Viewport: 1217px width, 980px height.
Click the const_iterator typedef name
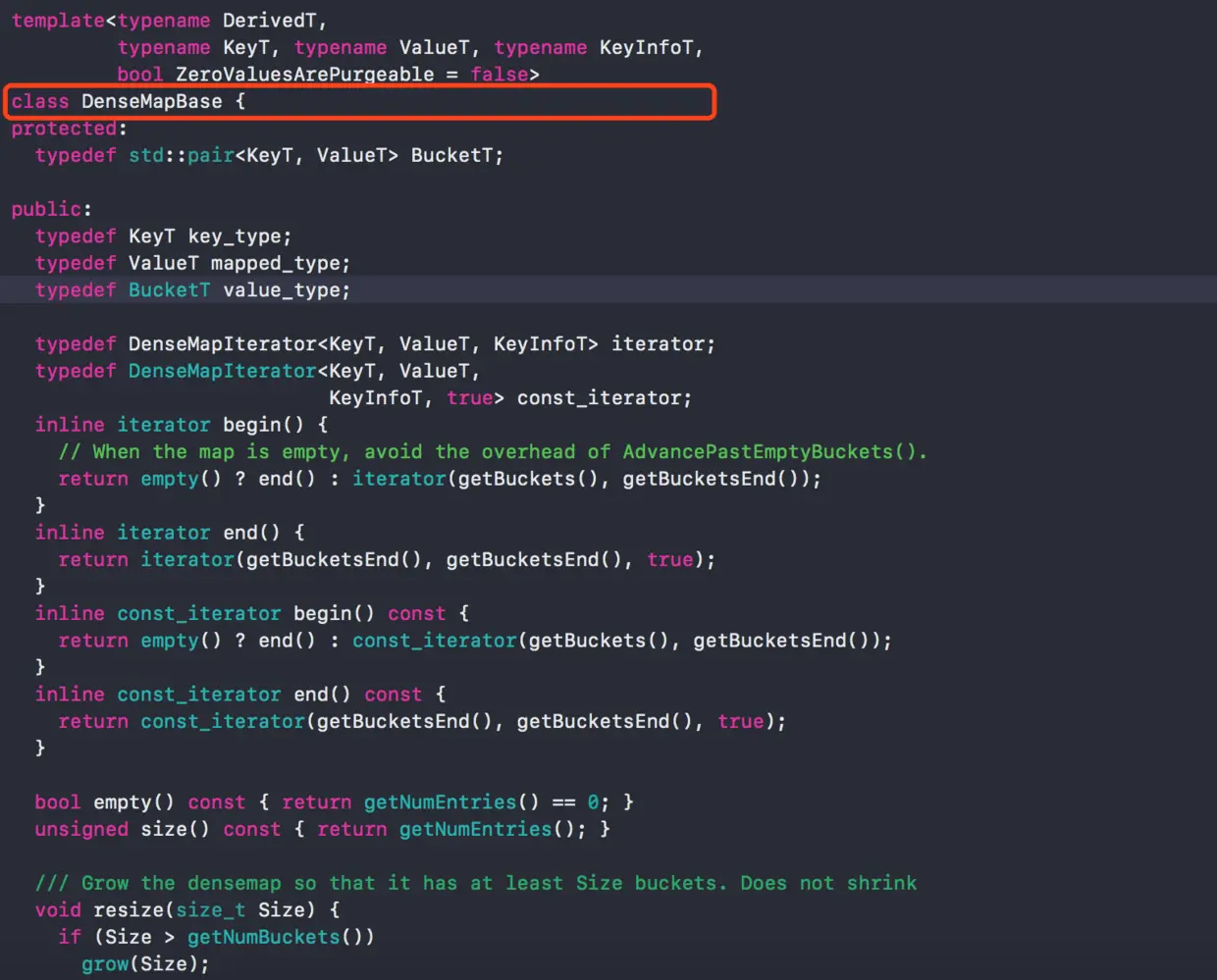pyautogui.click(x=599, y=397)
